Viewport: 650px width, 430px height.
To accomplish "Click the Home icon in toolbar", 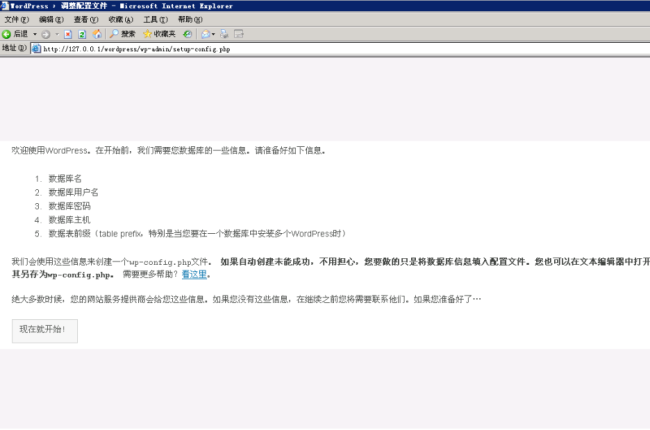I will coord(97,34).
